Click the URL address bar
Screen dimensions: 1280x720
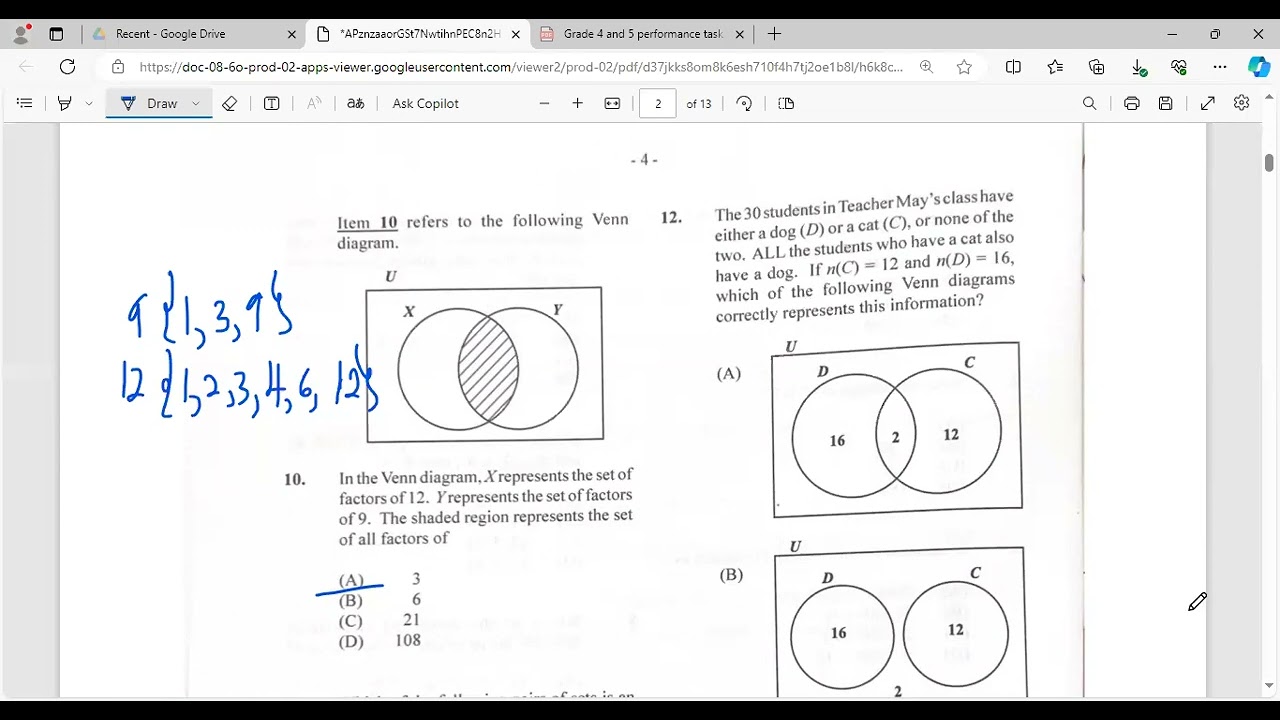coord(521,67)
